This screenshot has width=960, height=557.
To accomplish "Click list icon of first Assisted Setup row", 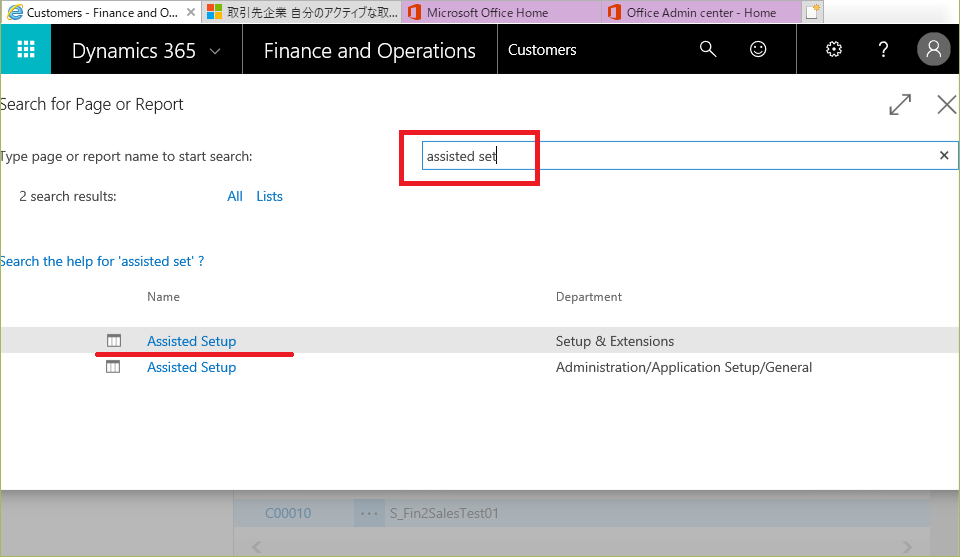I will [x=114, y=340].
